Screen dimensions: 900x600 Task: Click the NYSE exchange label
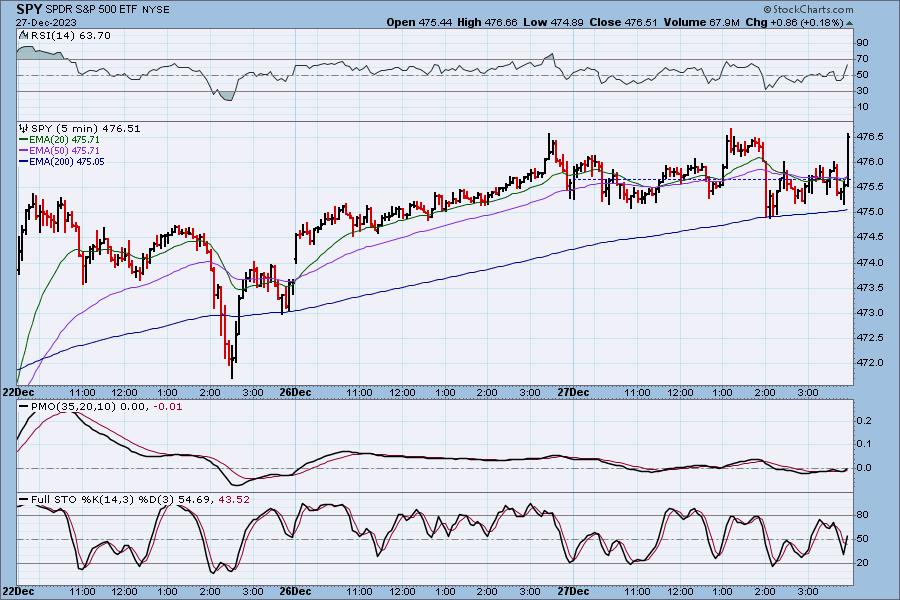pyautogui.click(x=156, y=10)
